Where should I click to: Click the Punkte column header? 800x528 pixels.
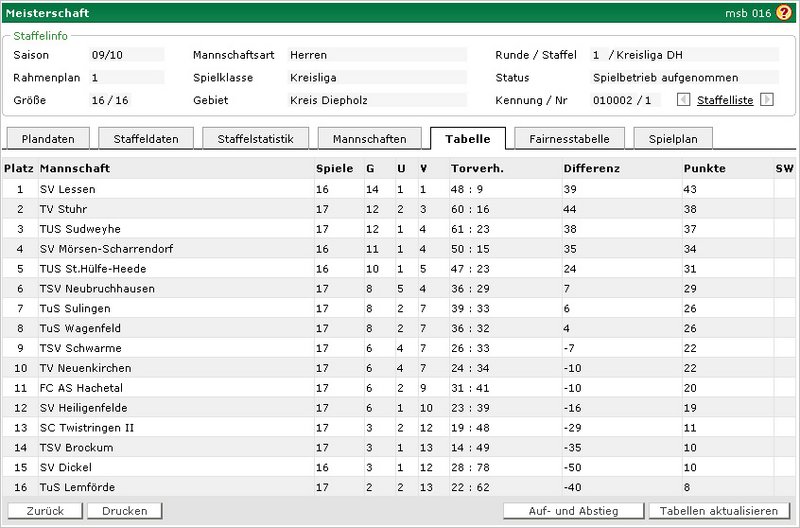click(x=705, y=168)
